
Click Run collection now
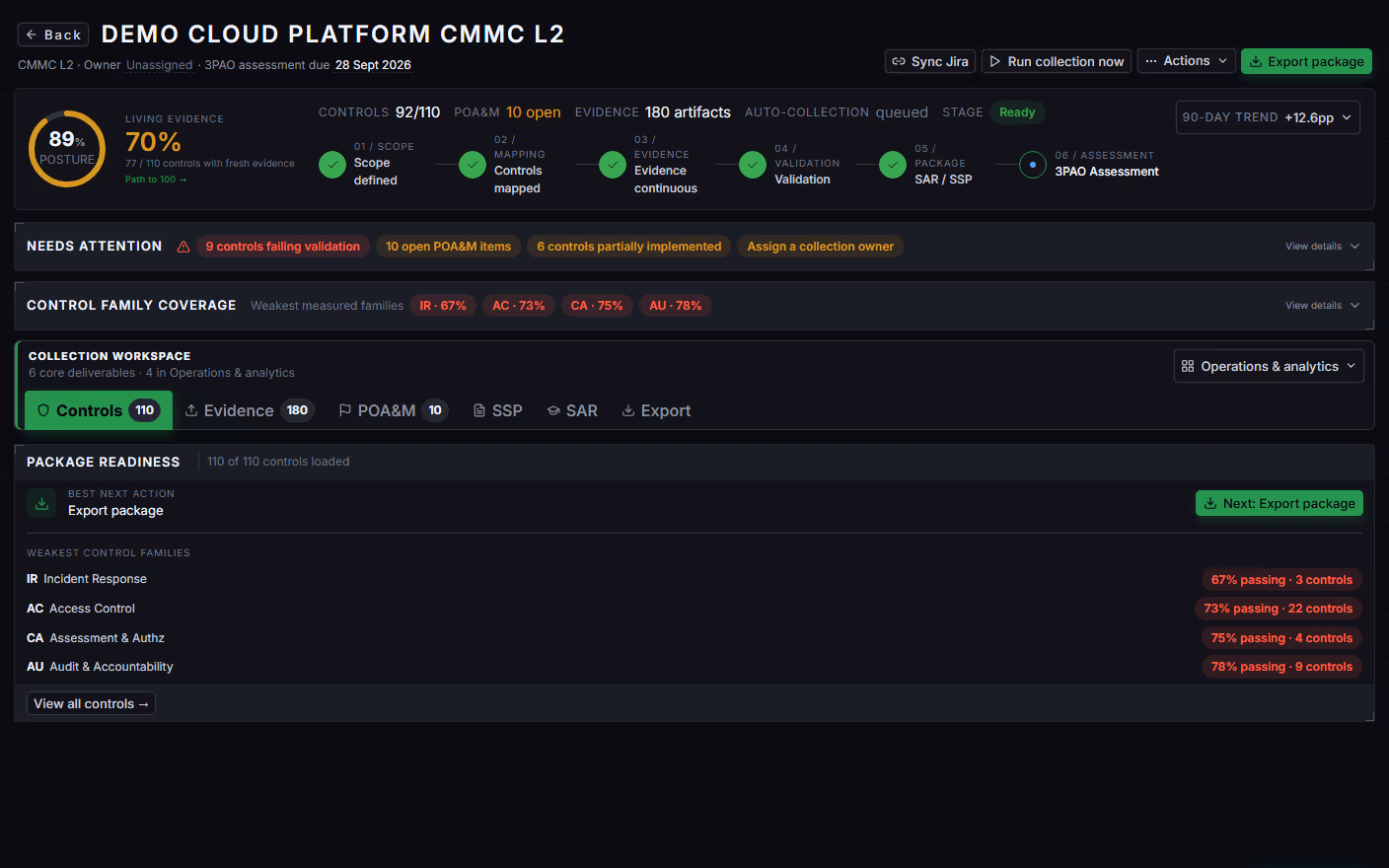[1057, 61]
